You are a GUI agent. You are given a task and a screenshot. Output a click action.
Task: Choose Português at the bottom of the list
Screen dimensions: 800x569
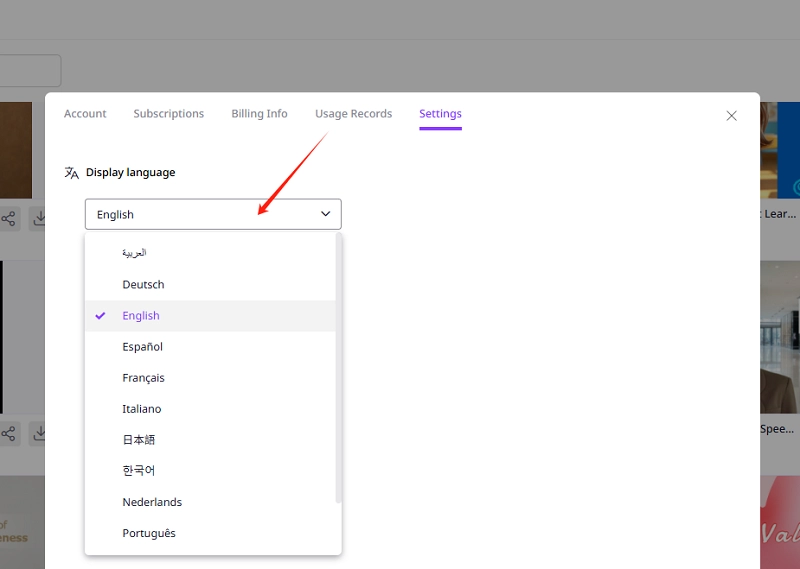pyautogui.click(x=149, y=533)
